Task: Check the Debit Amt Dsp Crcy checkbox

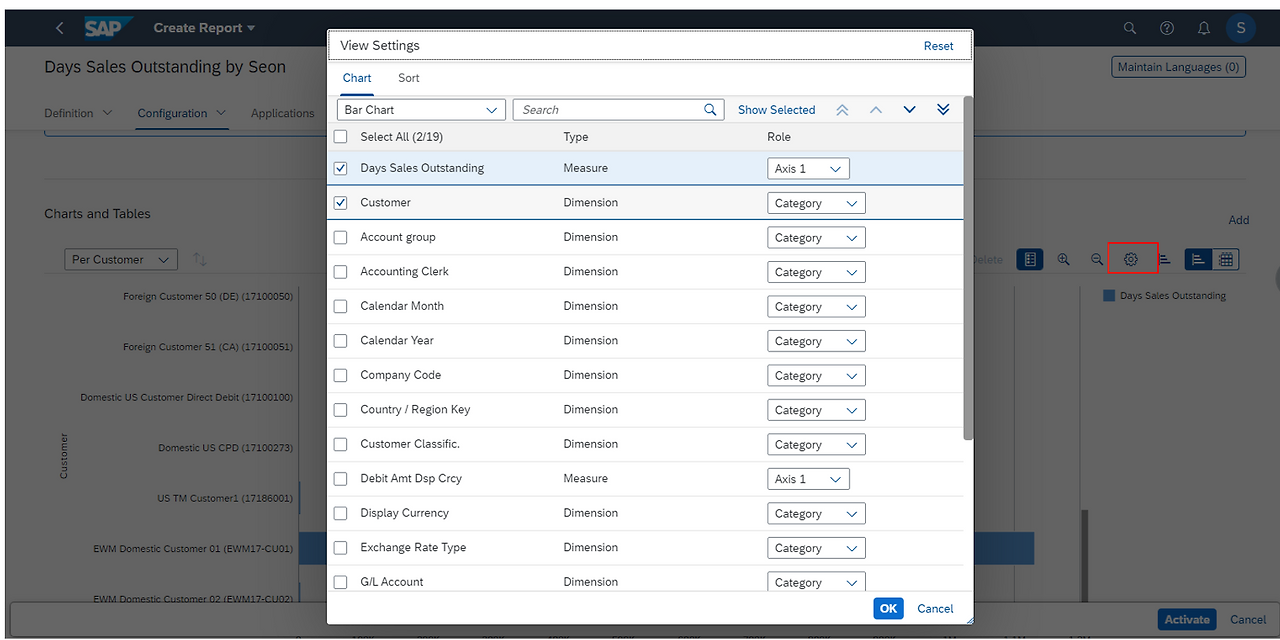Action: 341,479
